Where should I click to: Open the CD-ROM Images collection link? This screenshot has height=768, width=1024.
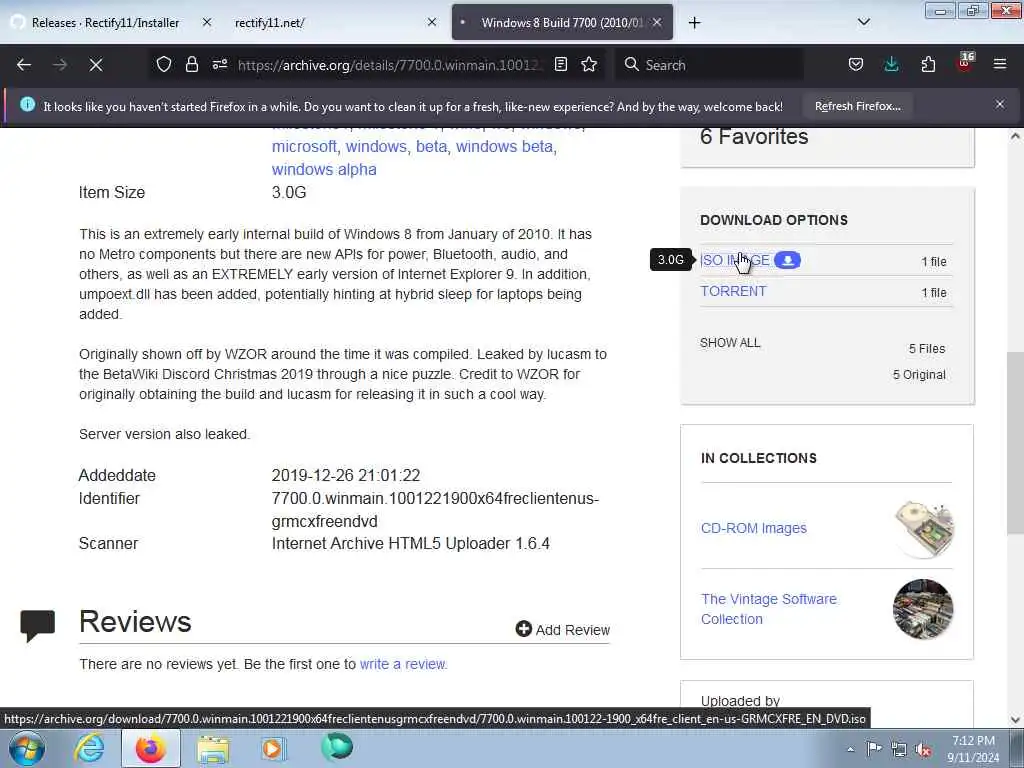754,528
